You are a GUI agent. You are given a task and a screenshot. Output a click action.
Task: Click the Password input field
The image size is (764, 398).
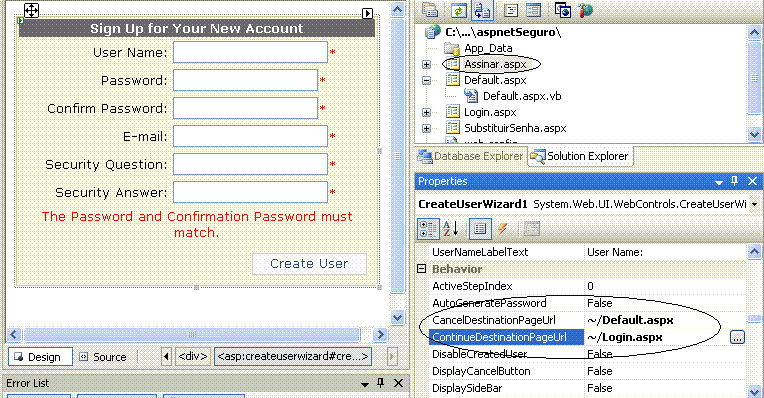coord(246,80)
